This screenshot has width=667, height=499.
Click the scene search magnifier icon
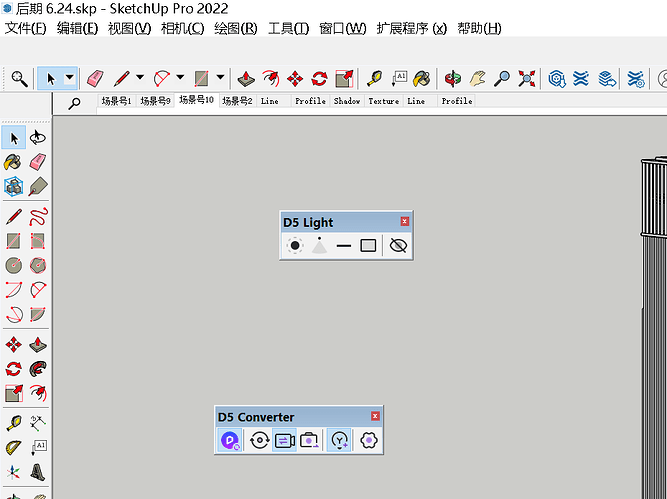(x=74, y=103)
